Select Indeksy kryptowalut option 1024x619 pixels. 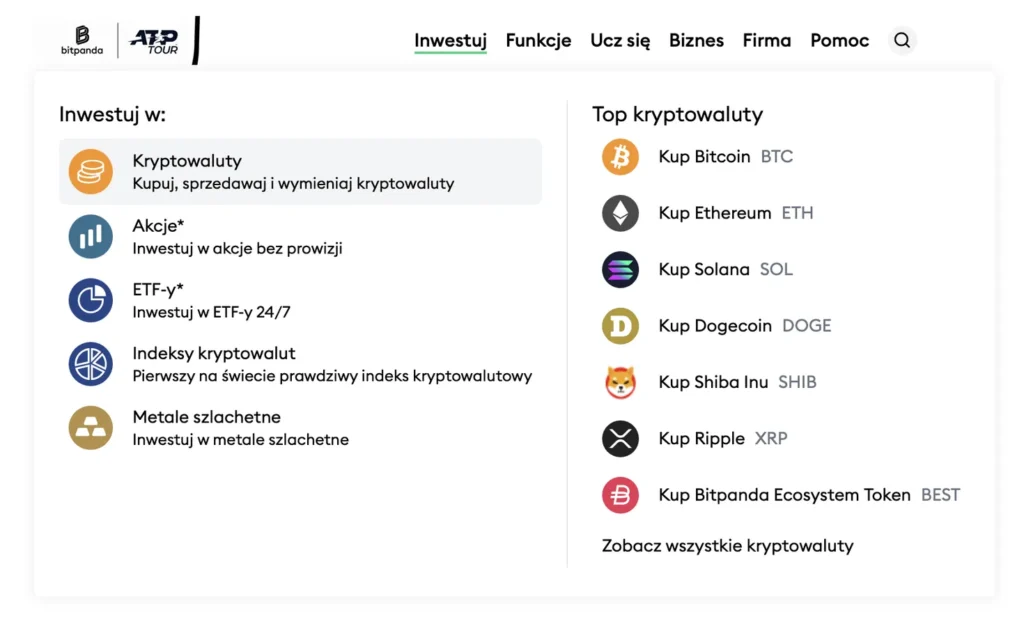click(214, 354)
